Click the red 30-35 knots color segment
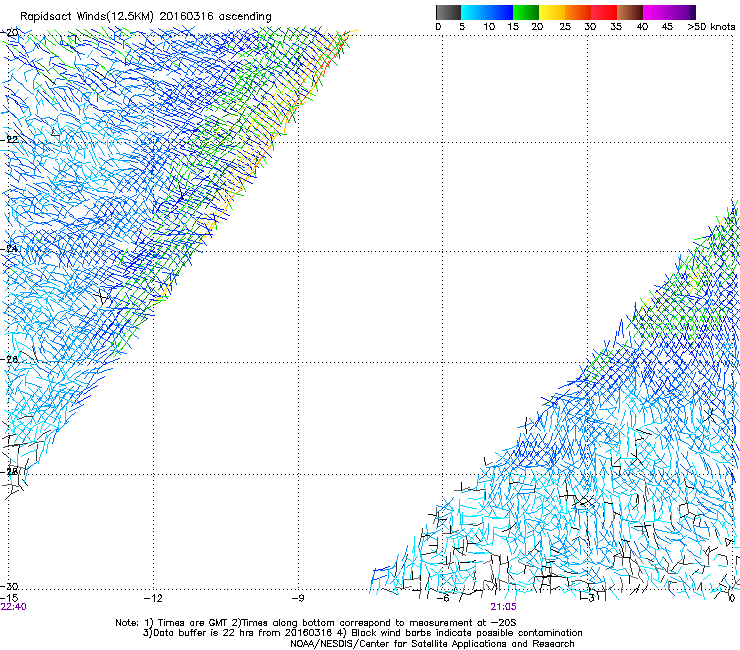The width and height of the screenshot is (740, 650). [x=604, y=12]
